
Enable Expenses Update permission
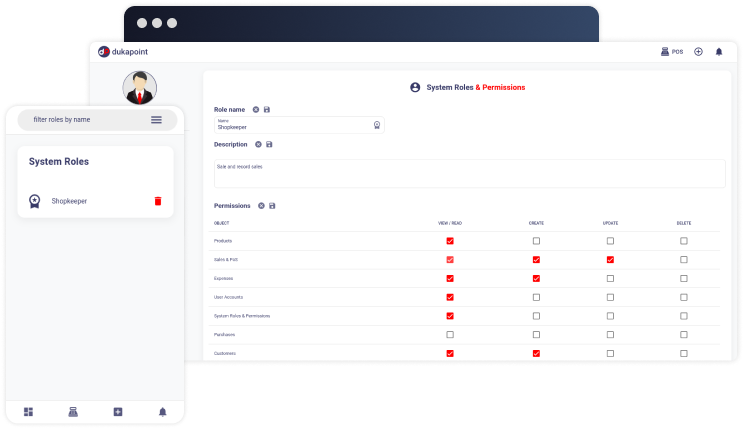coord(610,279)
